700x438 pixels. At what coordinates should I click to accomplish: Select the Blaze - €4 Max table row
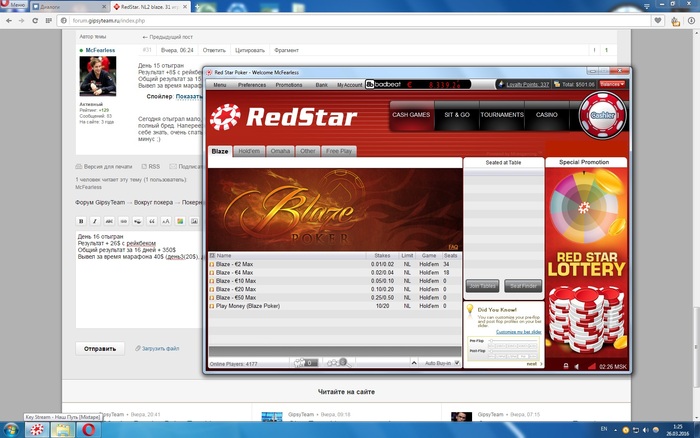pyautogui.click(x=335, y=272)
